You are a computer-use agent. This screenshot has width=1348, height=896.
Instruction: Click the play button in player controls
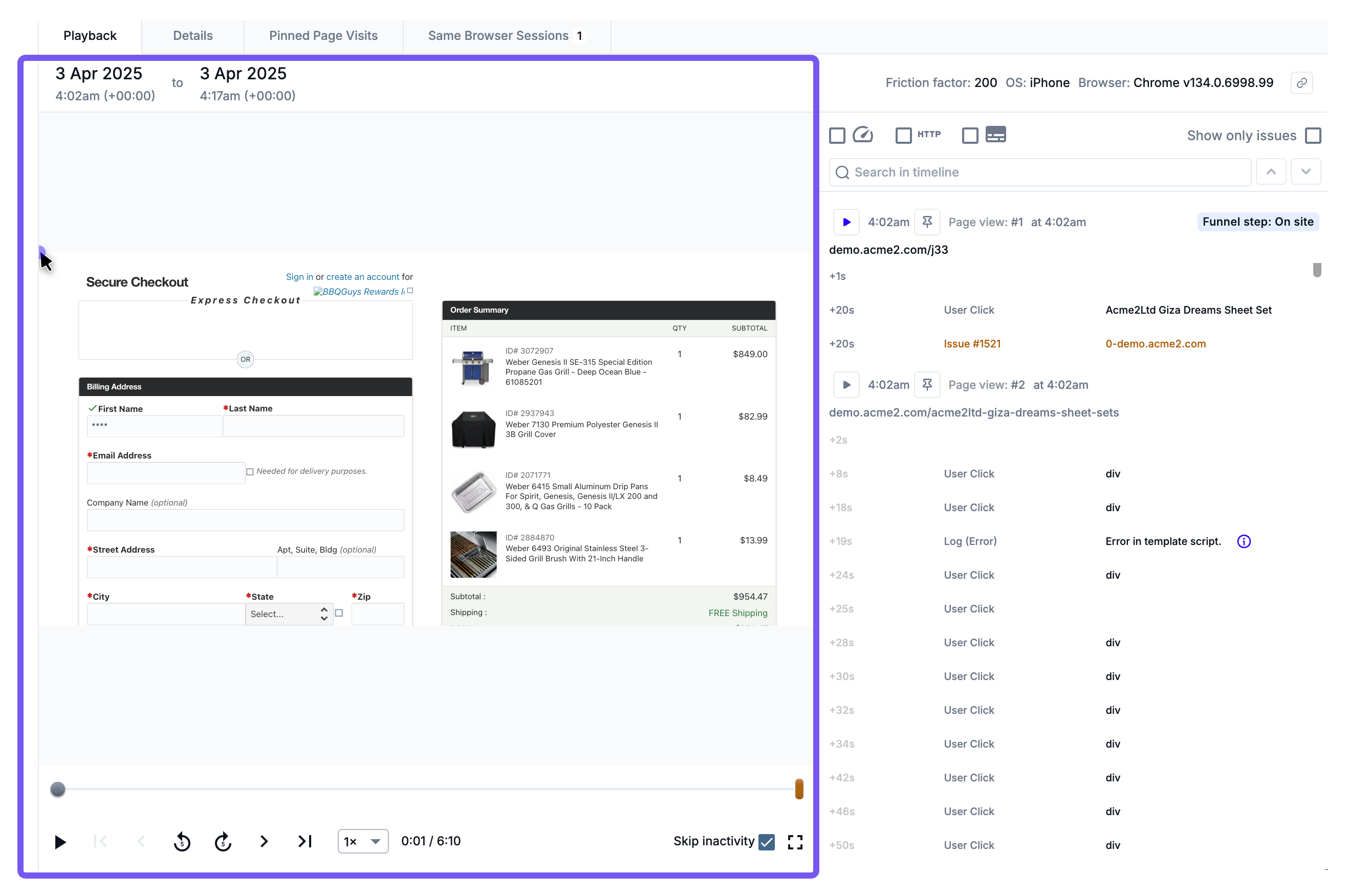click(x=60, y=842)
